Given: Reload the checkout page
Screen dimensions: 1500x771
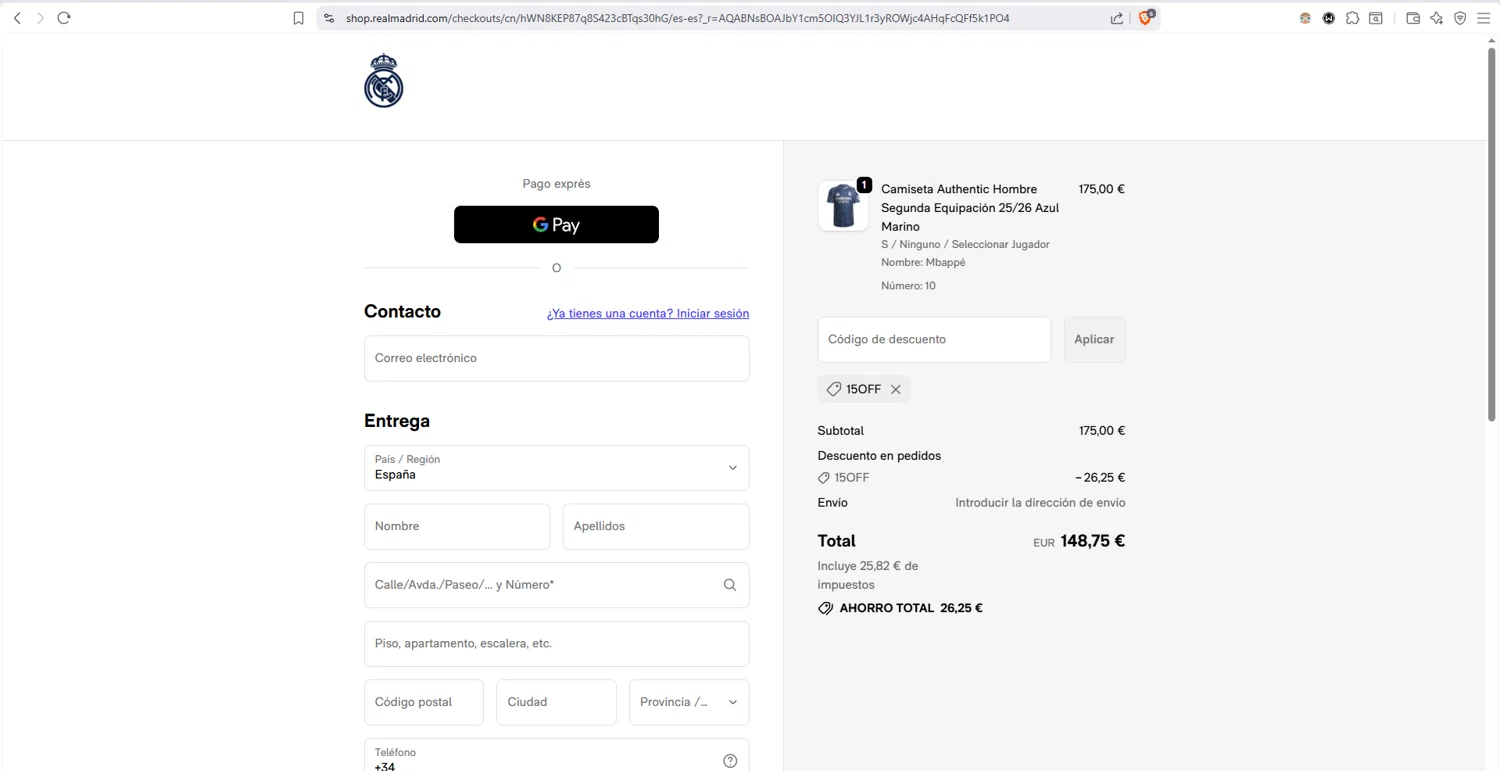Looking at the screenshot, I should [64, 18].
